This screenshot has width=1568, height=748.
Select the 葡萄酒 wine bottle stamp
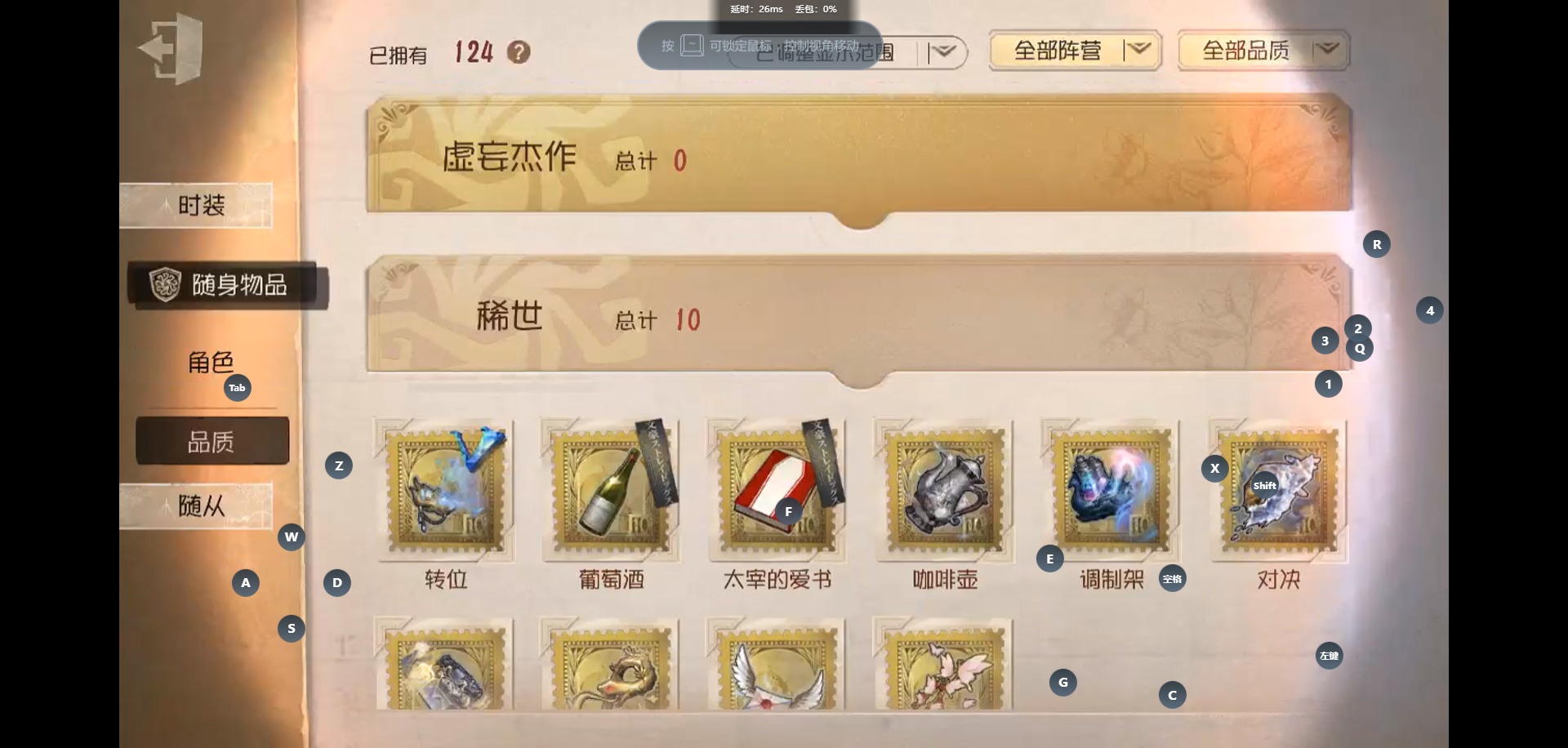(611, 490)
